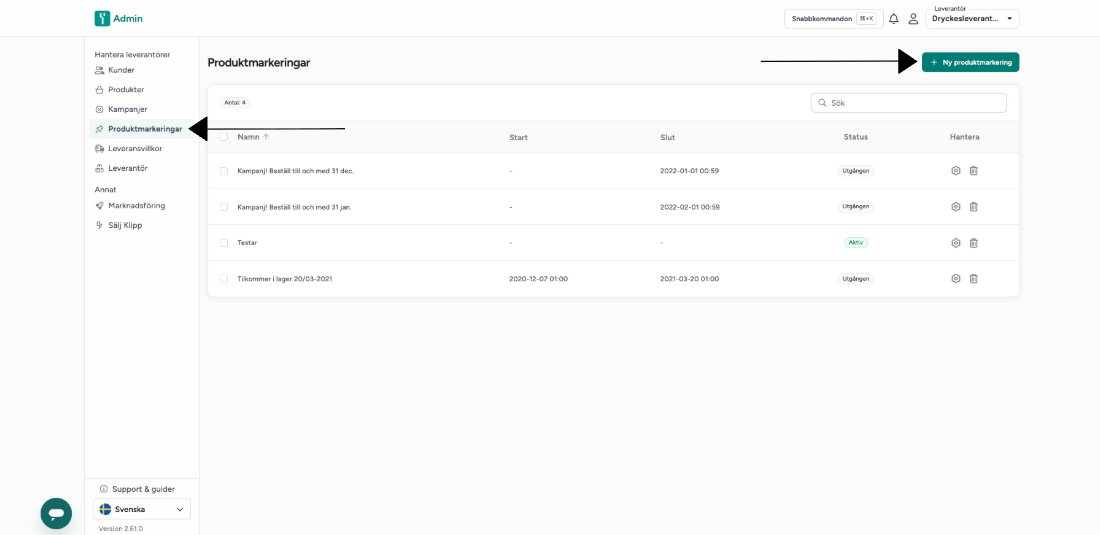Open the notifications bell icon

point(893,19)
